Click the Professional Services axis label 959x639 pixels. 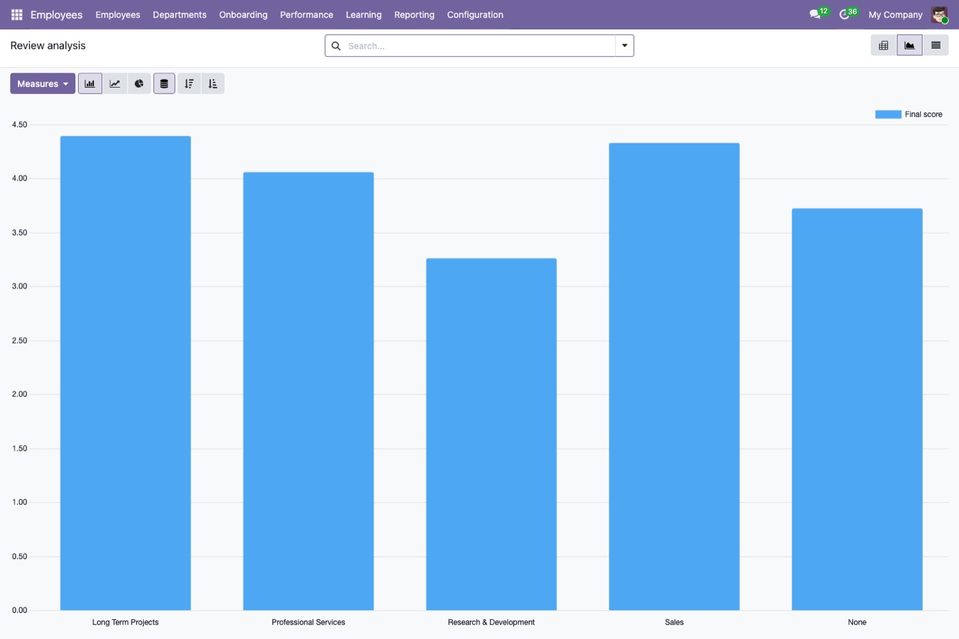tap(308, 622)
